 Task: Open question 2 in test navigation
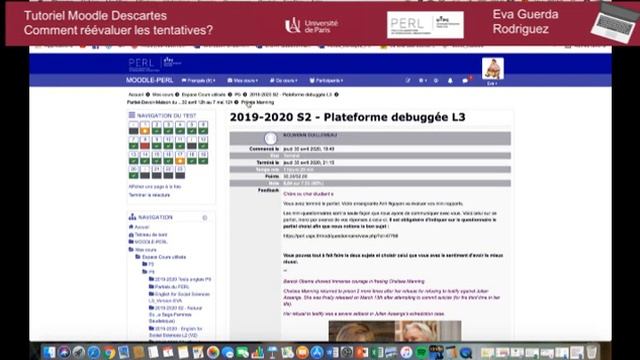[x=157, y=127]
